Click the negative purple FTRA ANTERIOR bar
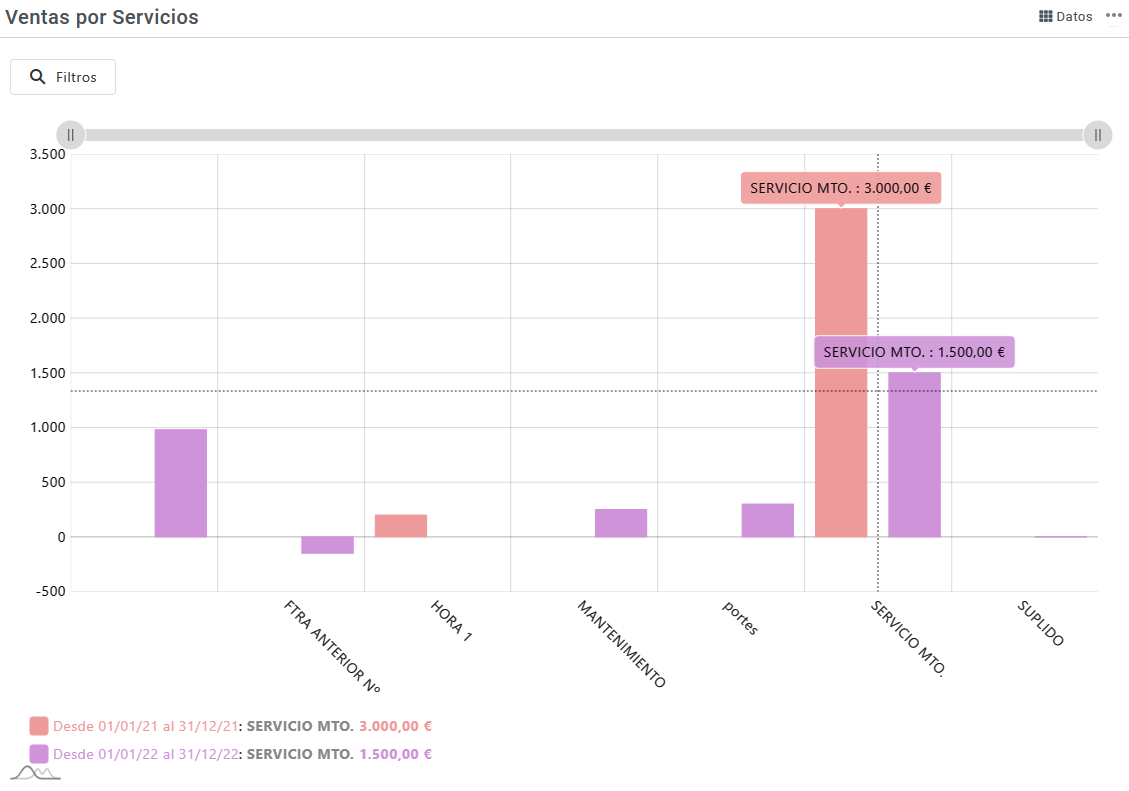The image size is (1129, 791). (x=327, y=545)
